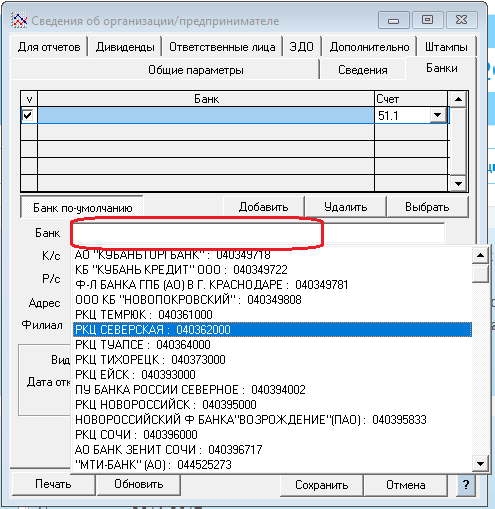Select РКЦ ЕЙСК 040393000
This screenshot has height=509, width=495.
(272, 375)
